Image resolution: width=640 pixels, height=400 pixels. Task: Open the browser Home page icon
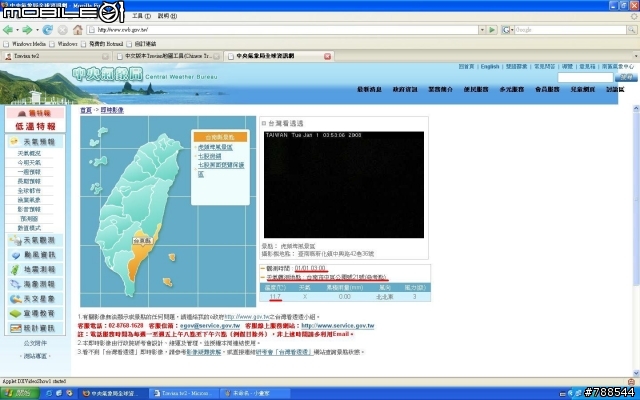[78, 30]
